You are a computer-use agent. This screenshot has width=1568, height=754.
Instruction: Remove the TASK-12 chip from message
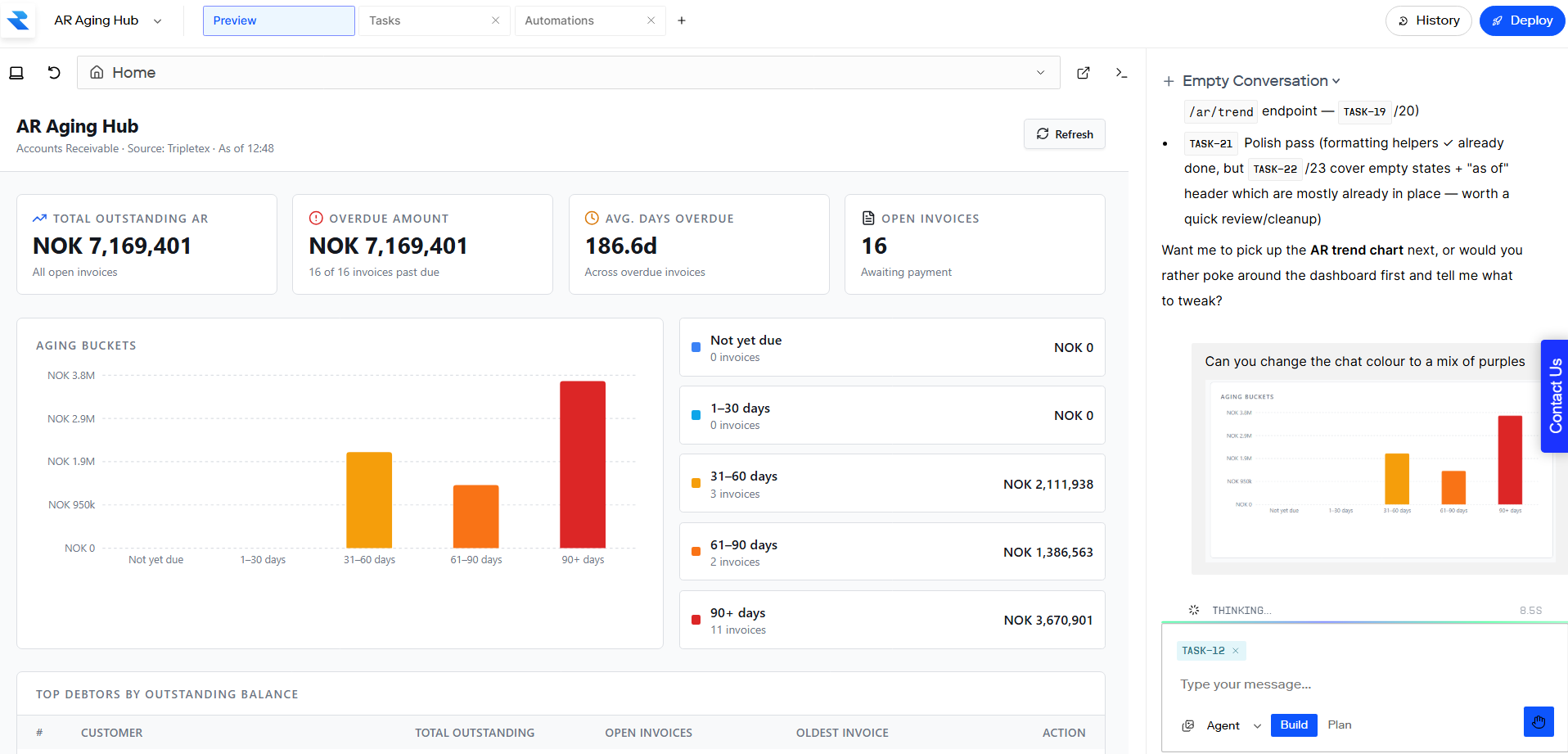point(1236,651)
